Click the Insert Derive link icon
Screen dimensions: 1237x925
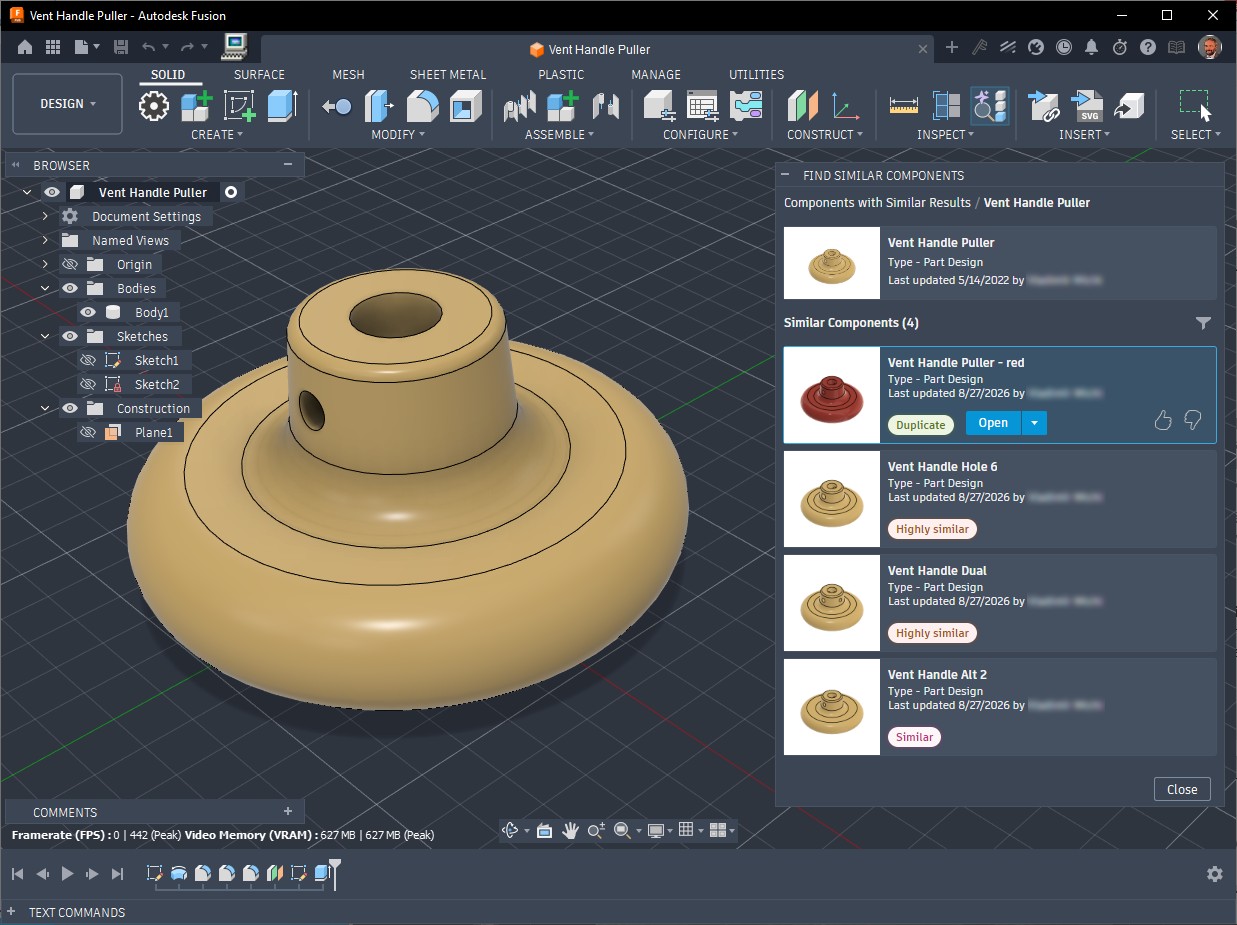pyautogui.click(x=1043, y=105)
